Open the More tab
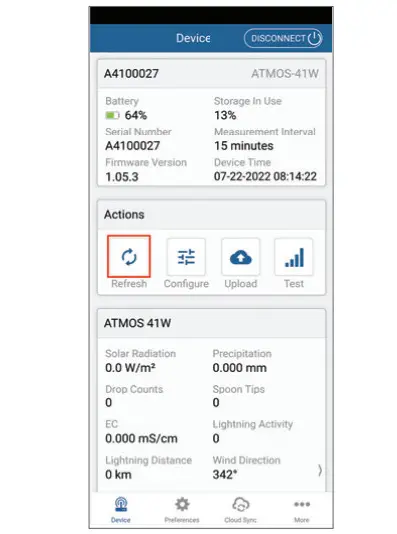 click(302, 510)
